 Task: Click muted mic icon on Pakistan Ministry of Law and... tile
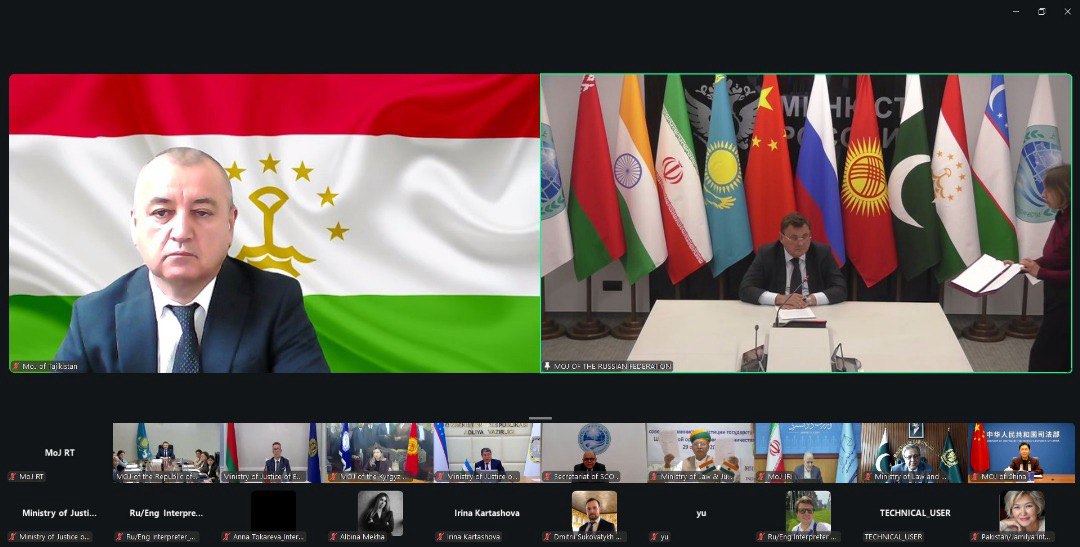click(x=868, y=476)
